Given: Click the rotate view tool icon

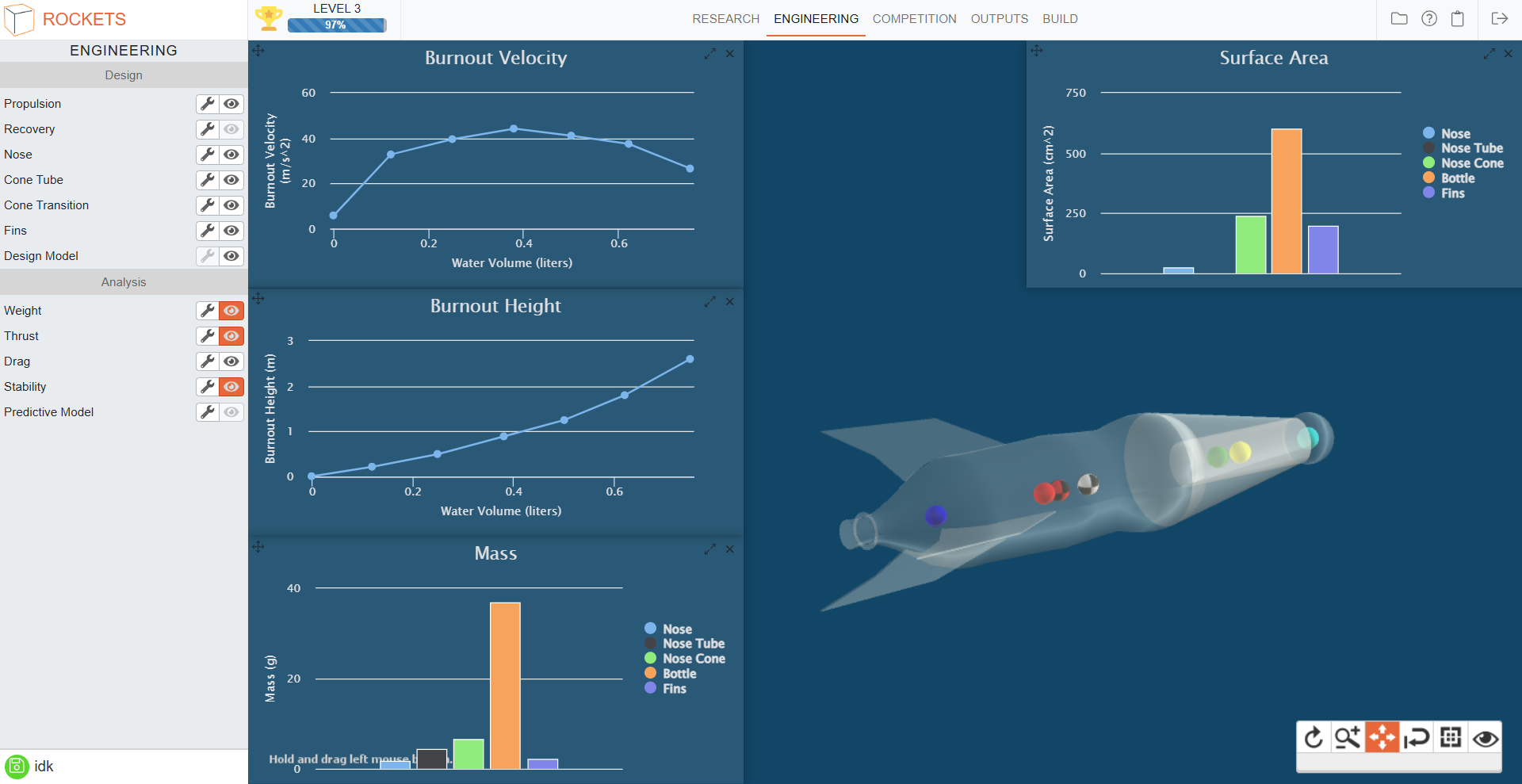Looking at the screenshot, I should click(1314, 738).
